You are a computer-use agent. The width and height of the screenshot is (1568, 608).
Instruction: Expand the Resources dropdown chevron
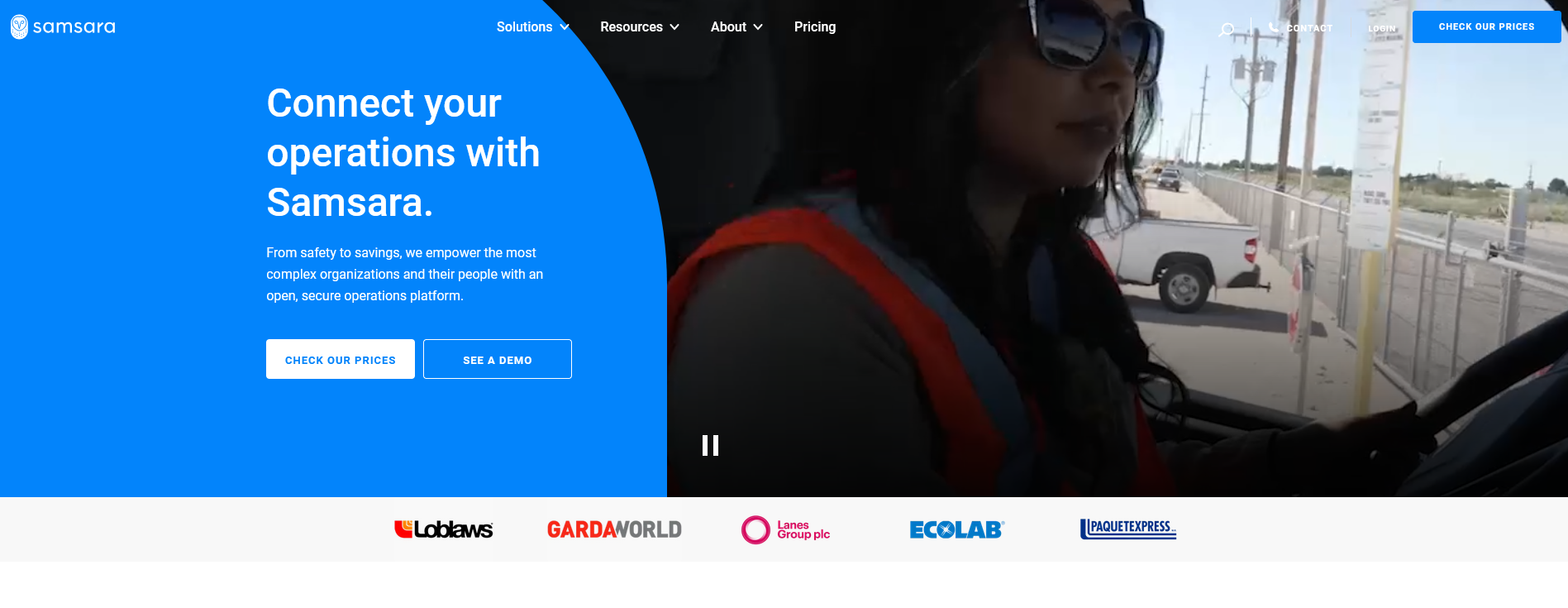point(674,27)
